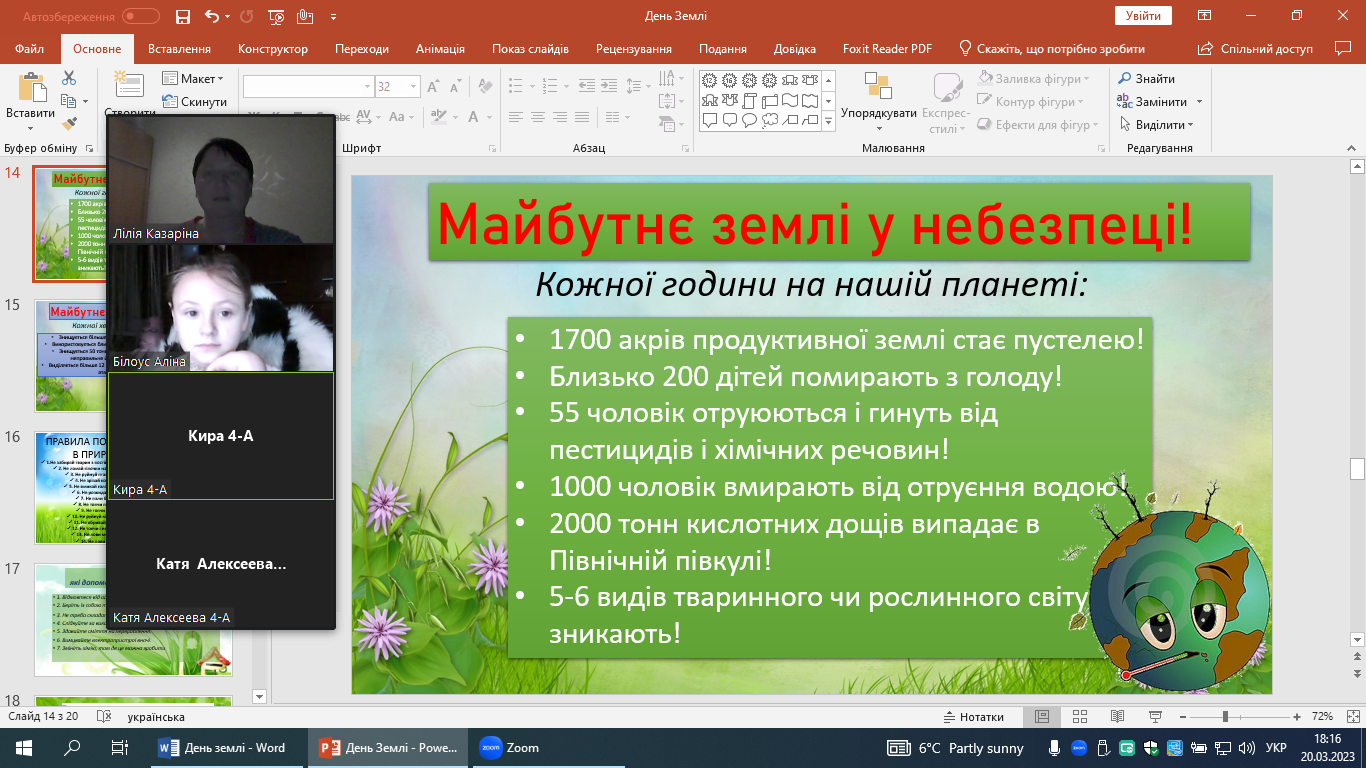Open the Replace (Замінити) dropdown arrow
Image resolution: width=1366 pixels, height=768 pixels.
click(1200, 101)
